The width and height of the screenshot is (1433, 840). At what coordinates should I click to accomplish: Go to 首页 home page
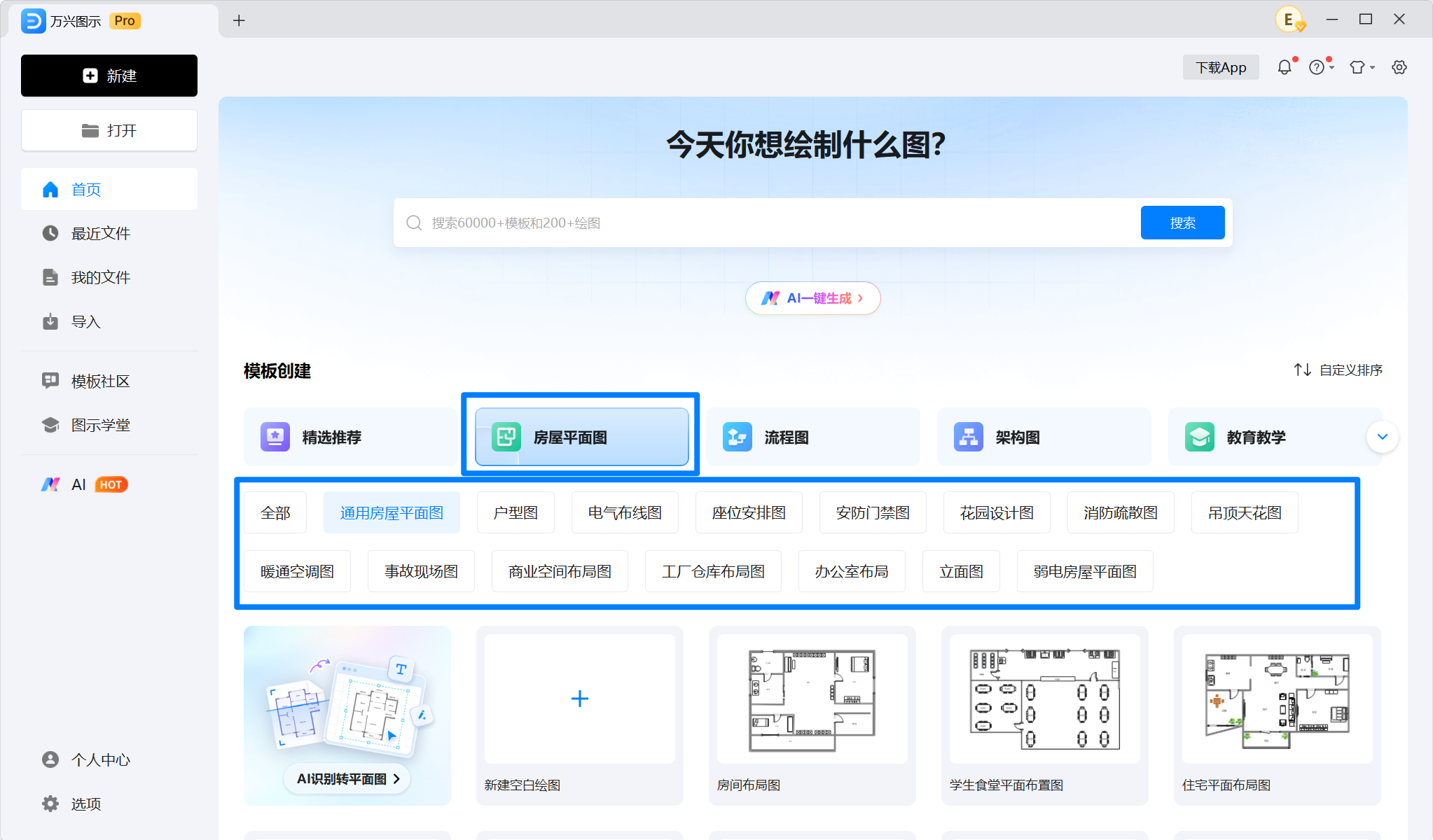coord(109,189)
